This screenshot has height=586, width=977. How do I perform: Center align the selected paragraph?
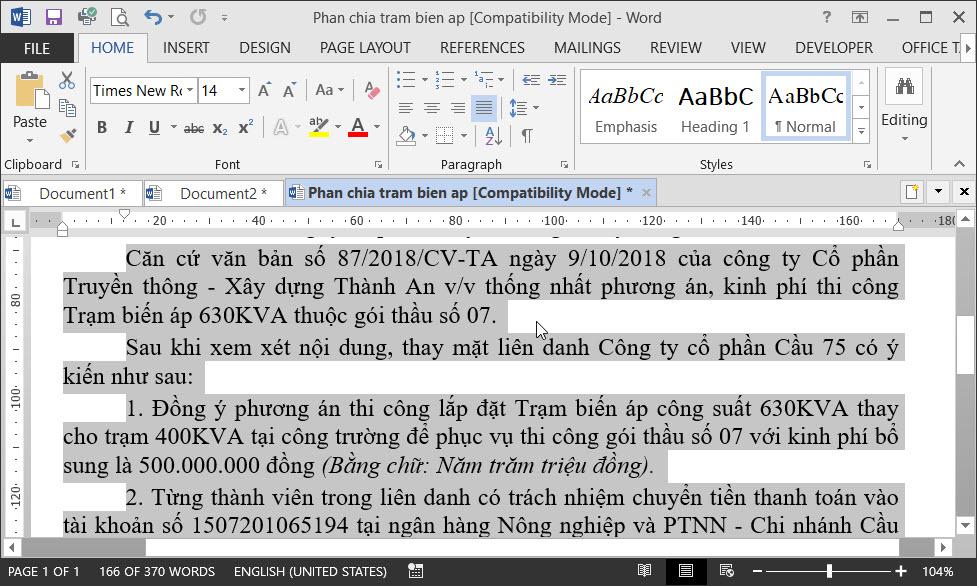point(430,109)
